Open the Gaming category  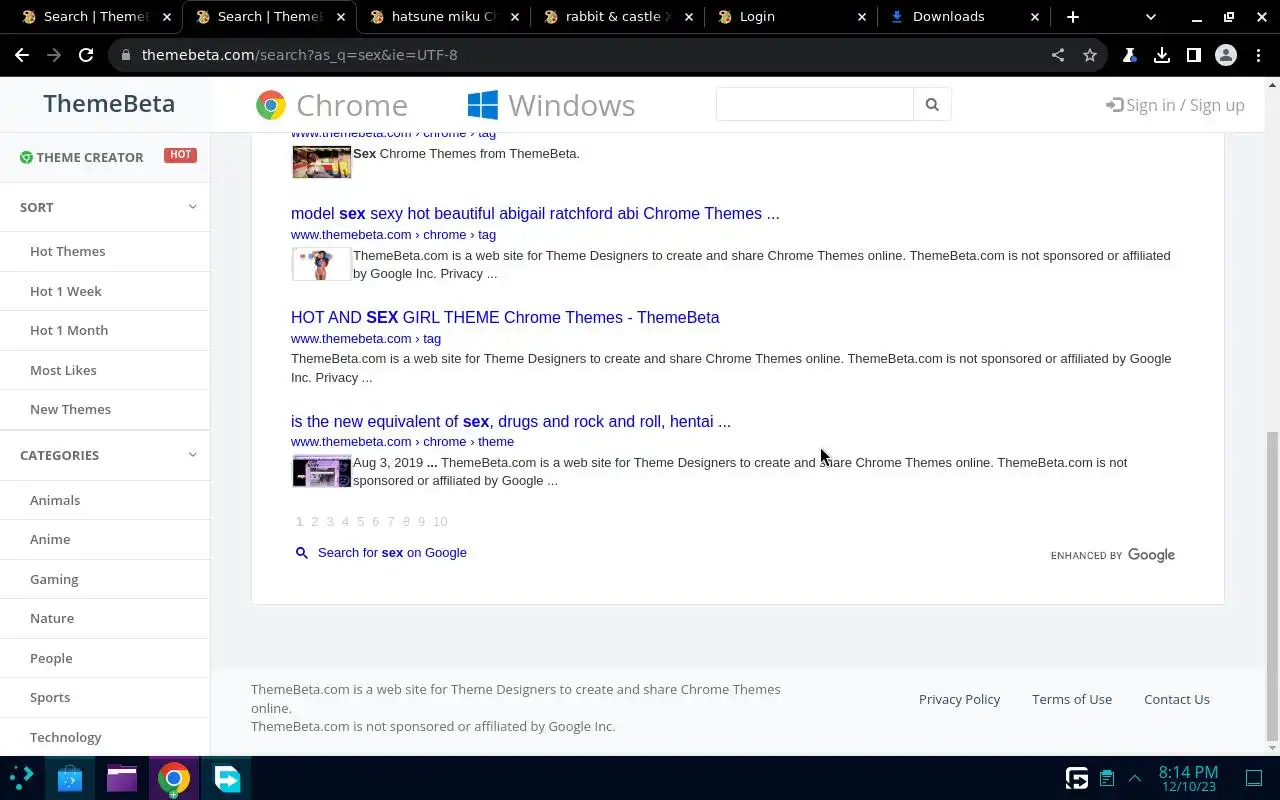tap(54, 579)
